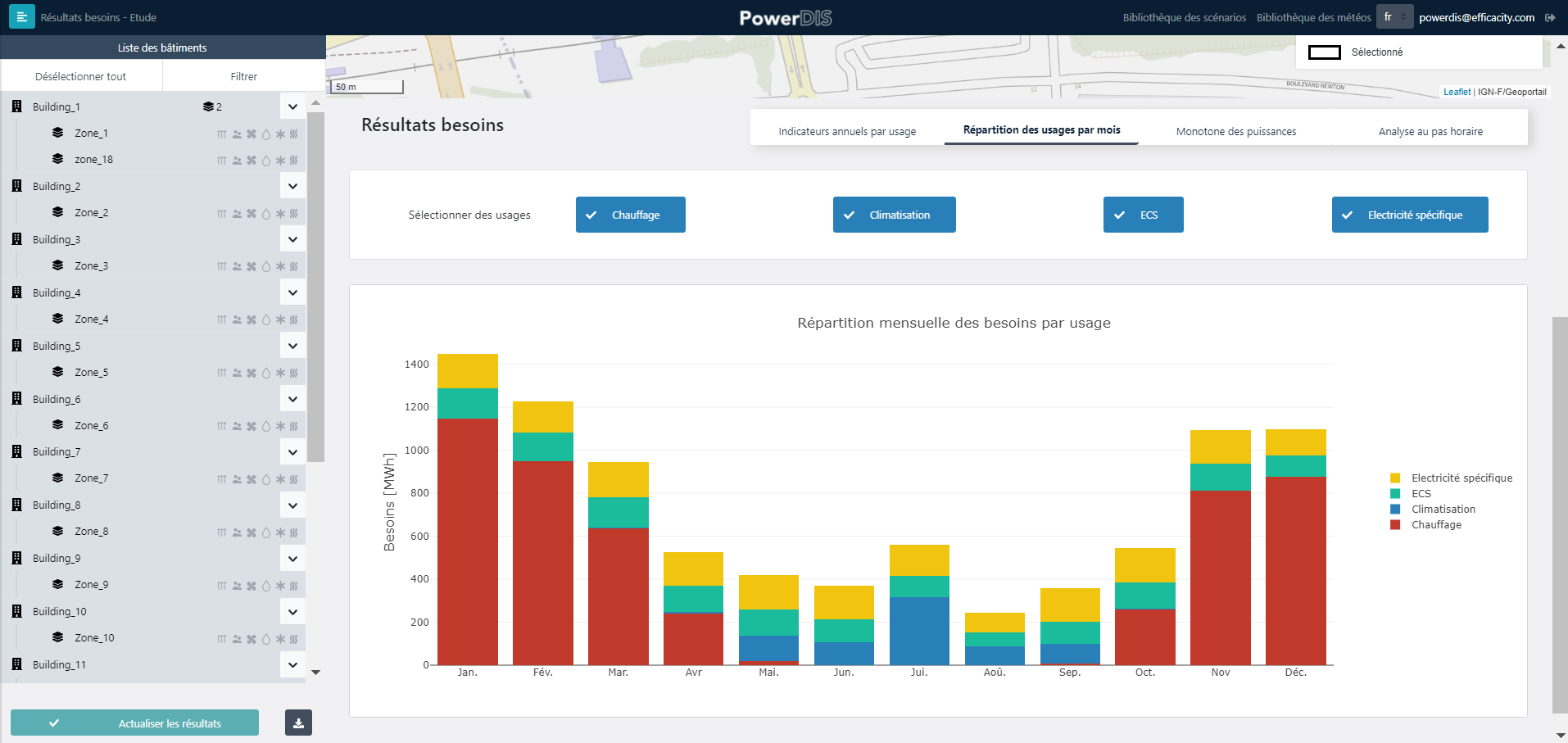Select the Répartition des usages par mois tab
The image size is (1568, 743).
coord(1041,129)
